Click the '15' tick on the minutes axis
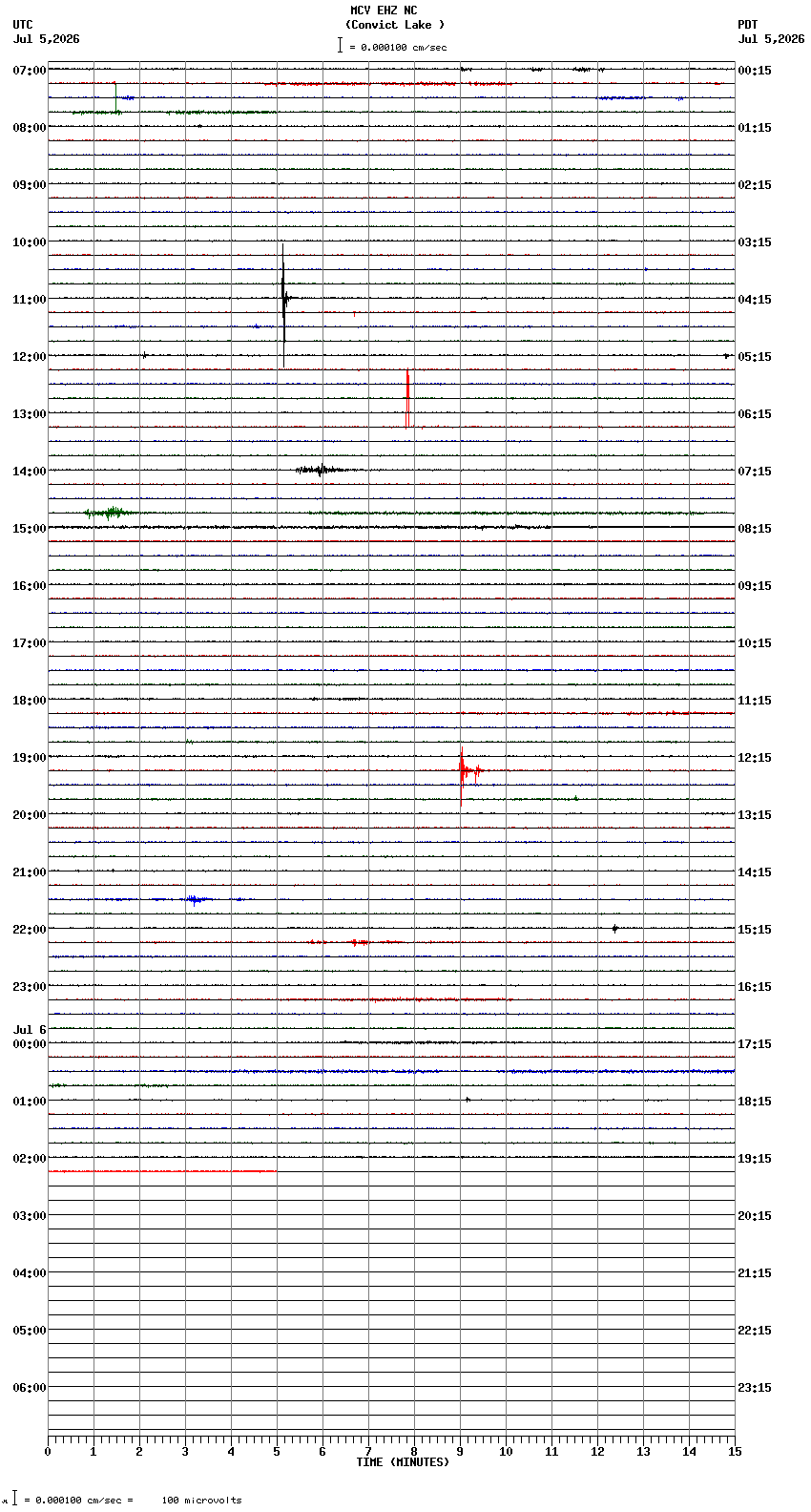 tap(735, 1452)
